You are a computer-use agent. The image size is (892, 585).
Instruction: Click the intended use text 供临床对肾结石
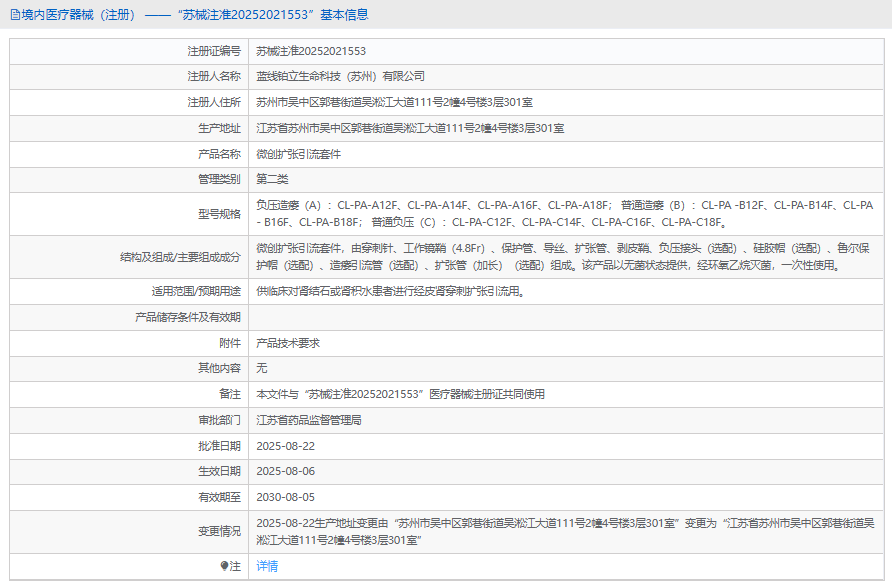tap(390, 291)
